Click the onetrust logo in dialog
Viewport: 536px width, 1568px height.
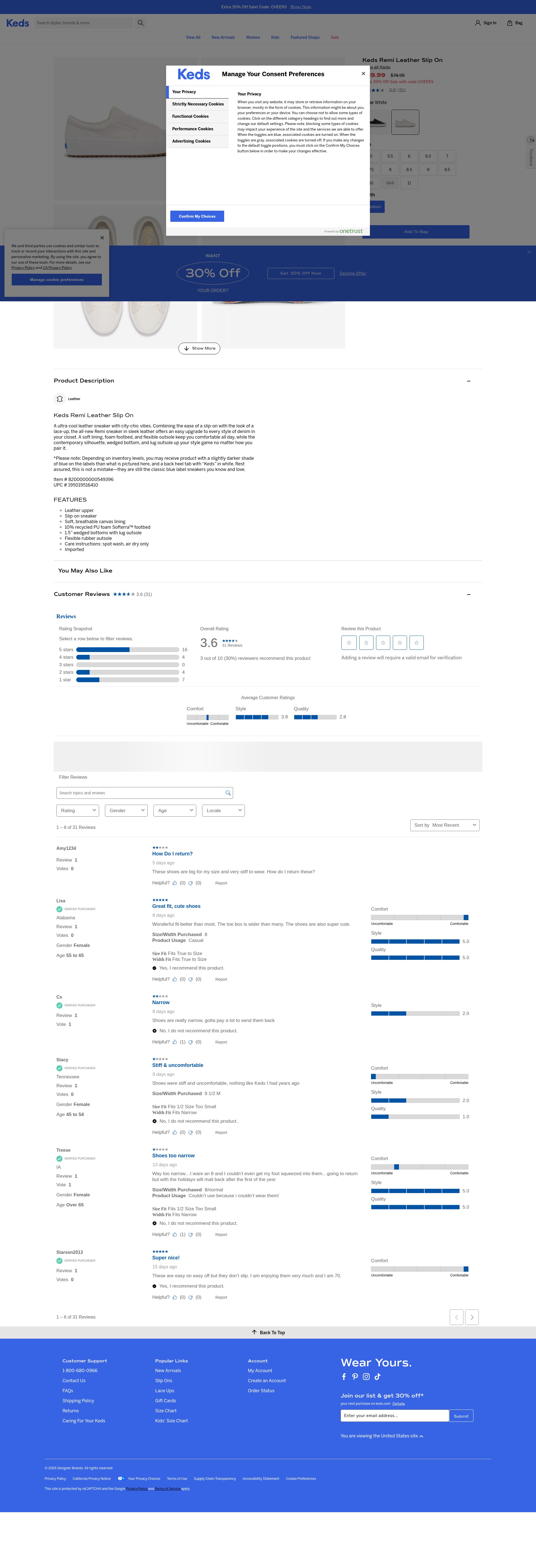pos(351,231)
